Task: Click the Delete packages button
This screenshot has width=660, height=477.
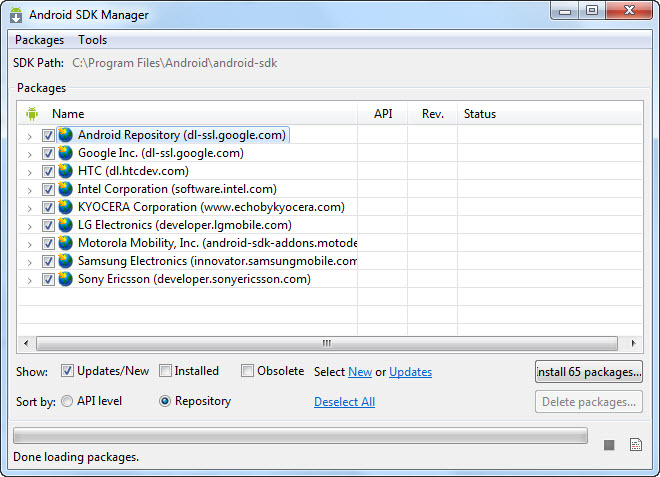Action: tap(588, 402)
